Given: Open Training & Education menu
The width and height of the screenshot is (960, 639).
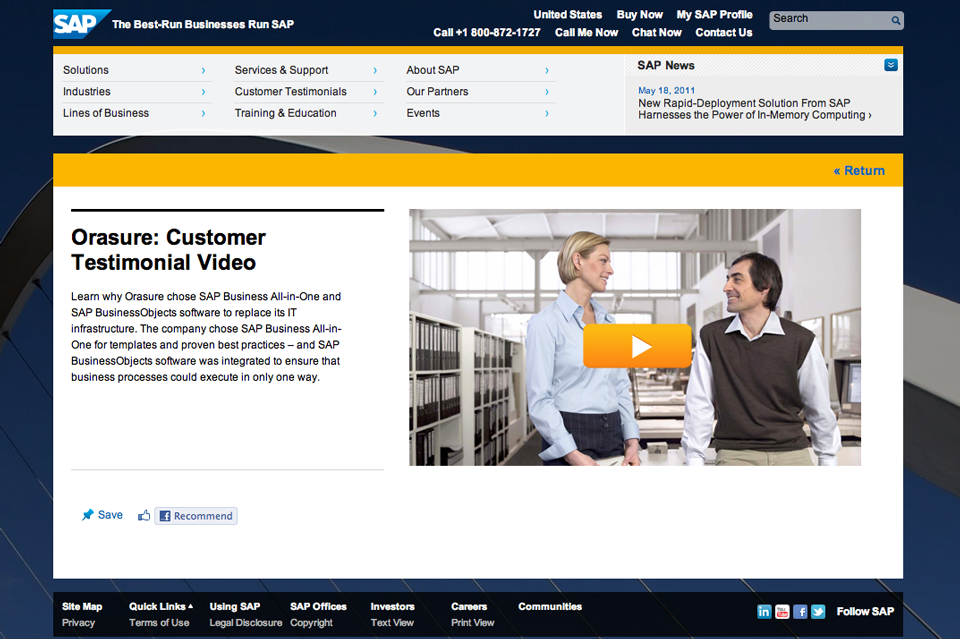Looking at the screenshot, I should click(x=285, y=113).
